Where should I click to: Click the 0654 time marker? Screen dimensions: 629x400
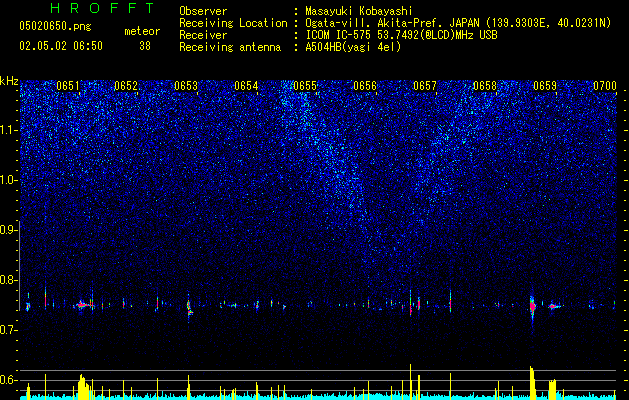pos(246,86)
